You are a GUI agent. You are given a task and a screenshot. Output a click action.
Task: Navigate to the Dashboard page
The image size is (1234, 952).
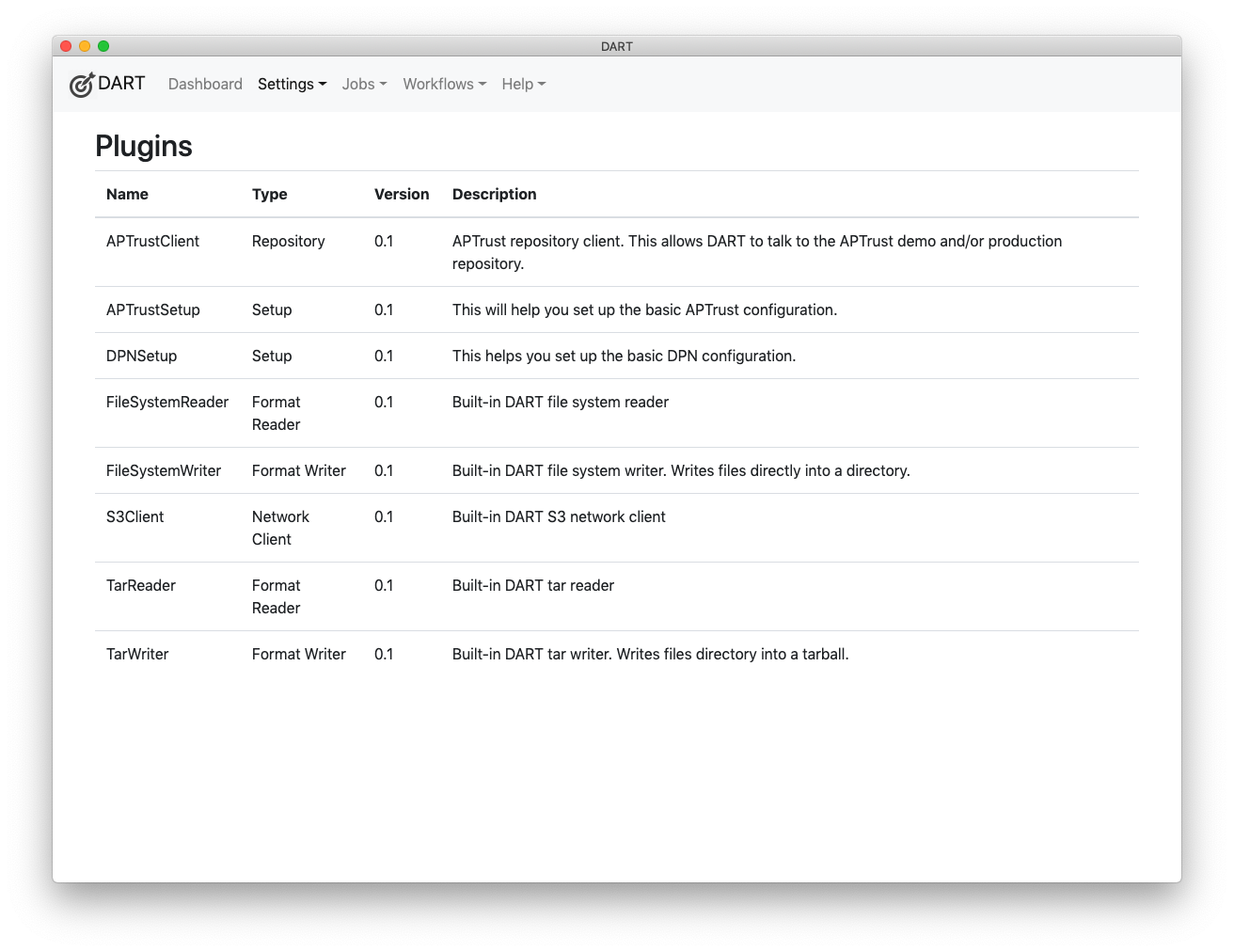[205, 84]
